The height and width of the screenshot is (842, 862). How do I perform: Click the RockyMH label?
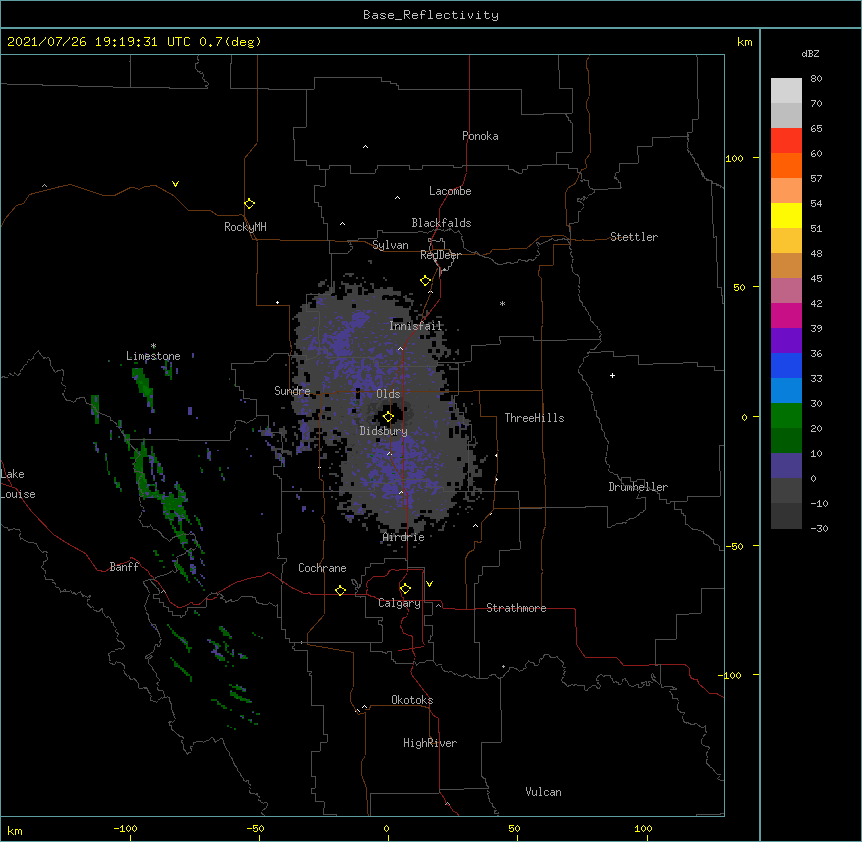(x=245, y=227)
